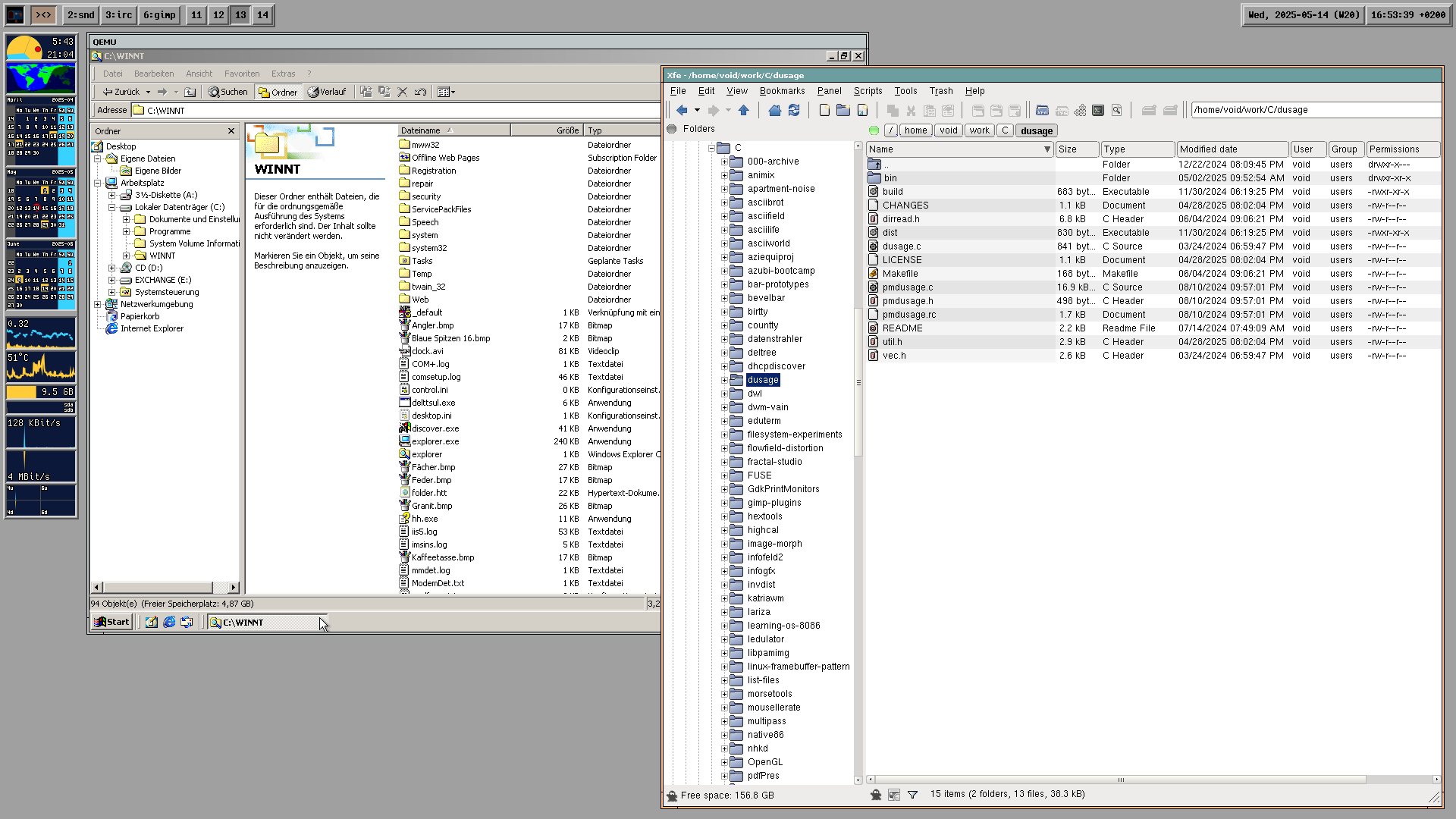Switch to workspace 6:gimp
The image size is (1456, 819).
pos(159,15)
